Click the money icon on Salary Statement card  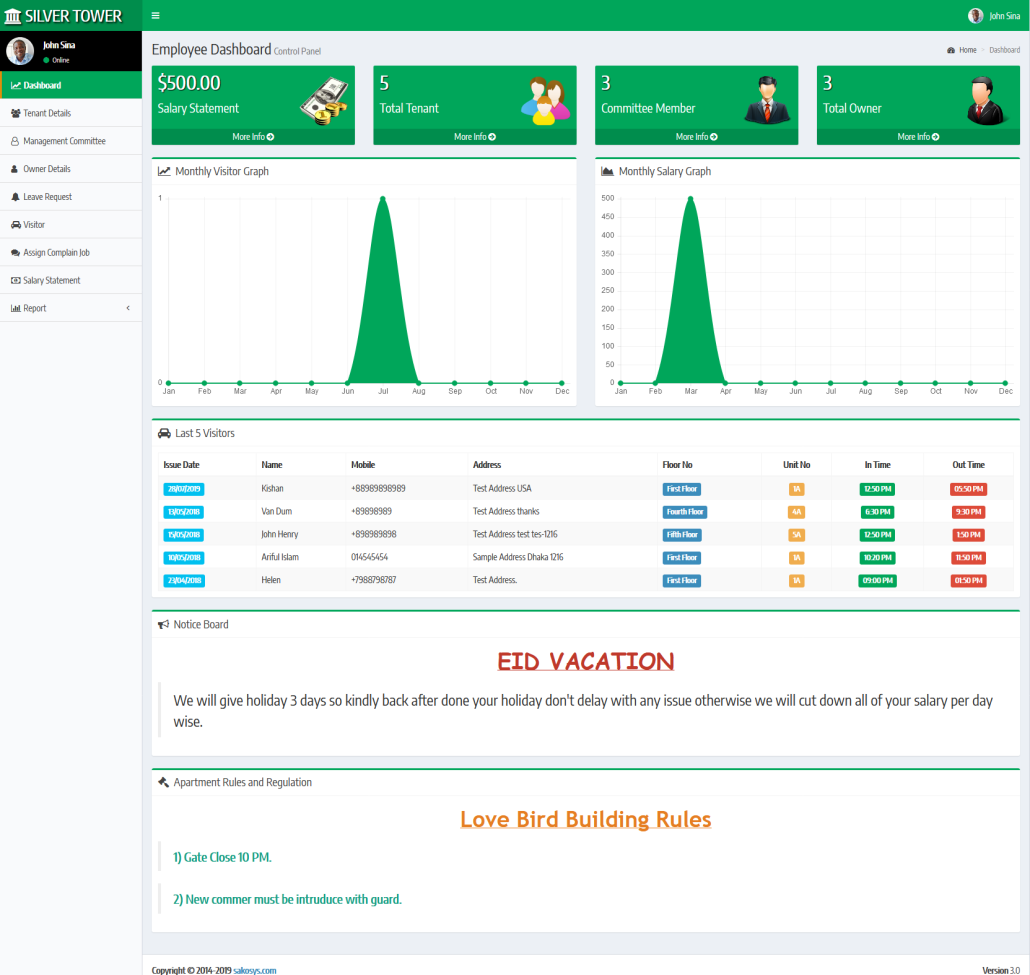324,100
